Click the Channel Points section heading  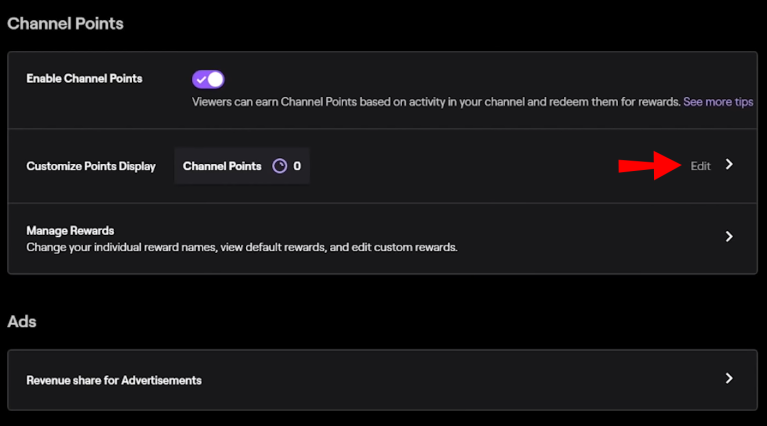(x=65, y=23)
